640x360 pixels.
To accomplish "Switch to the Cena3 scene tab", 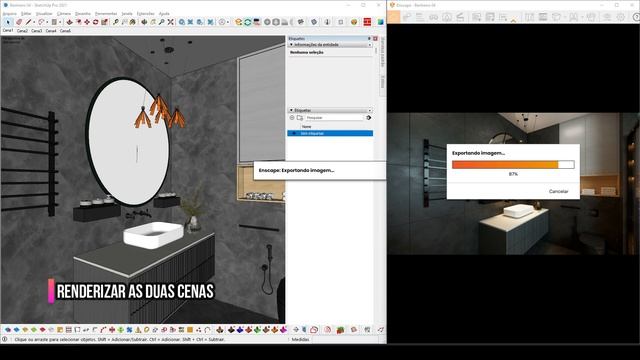I will [37, 31].
